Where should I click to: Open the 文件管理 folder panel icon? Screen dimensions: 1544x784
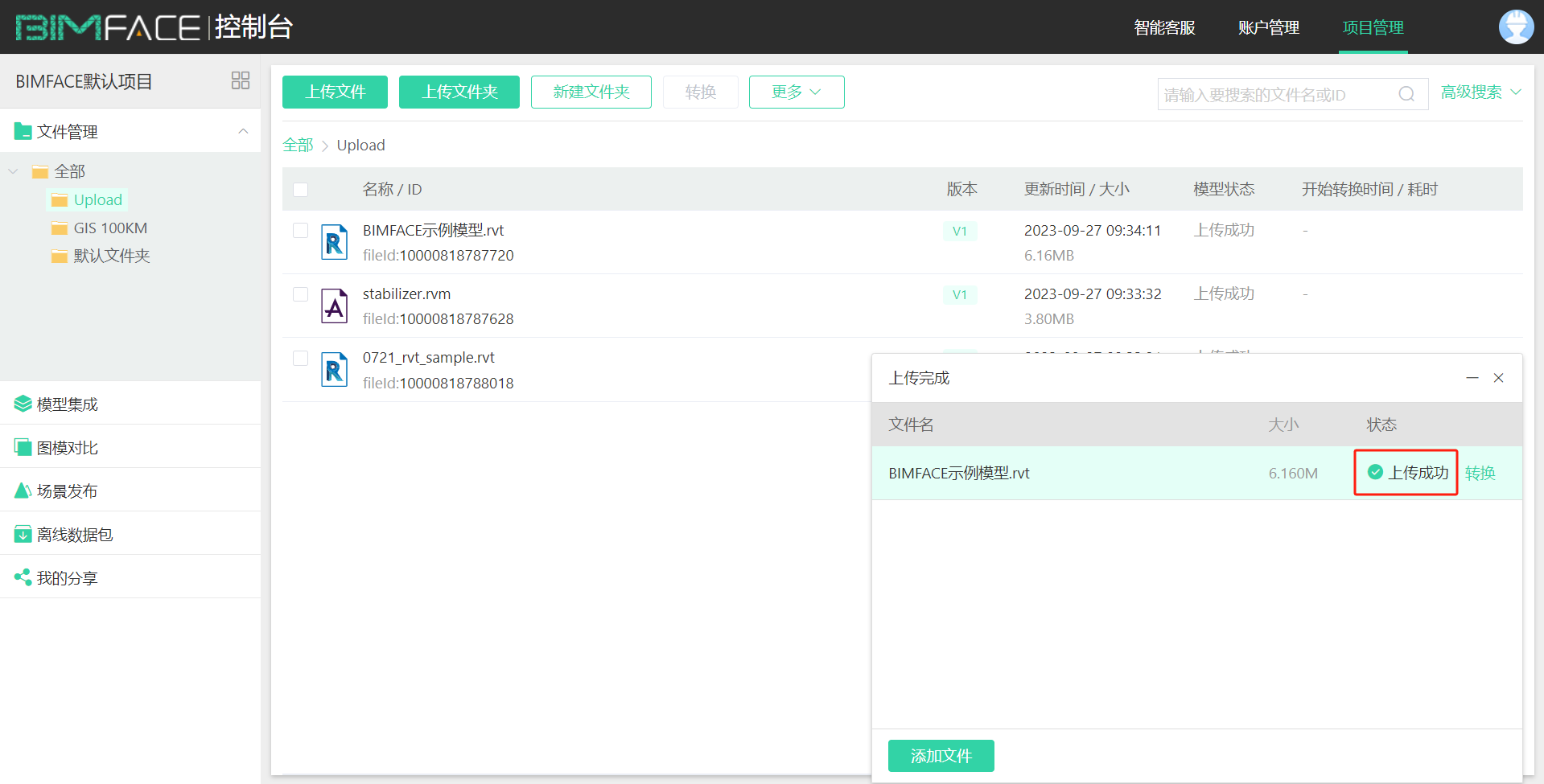tap(22, 131)
